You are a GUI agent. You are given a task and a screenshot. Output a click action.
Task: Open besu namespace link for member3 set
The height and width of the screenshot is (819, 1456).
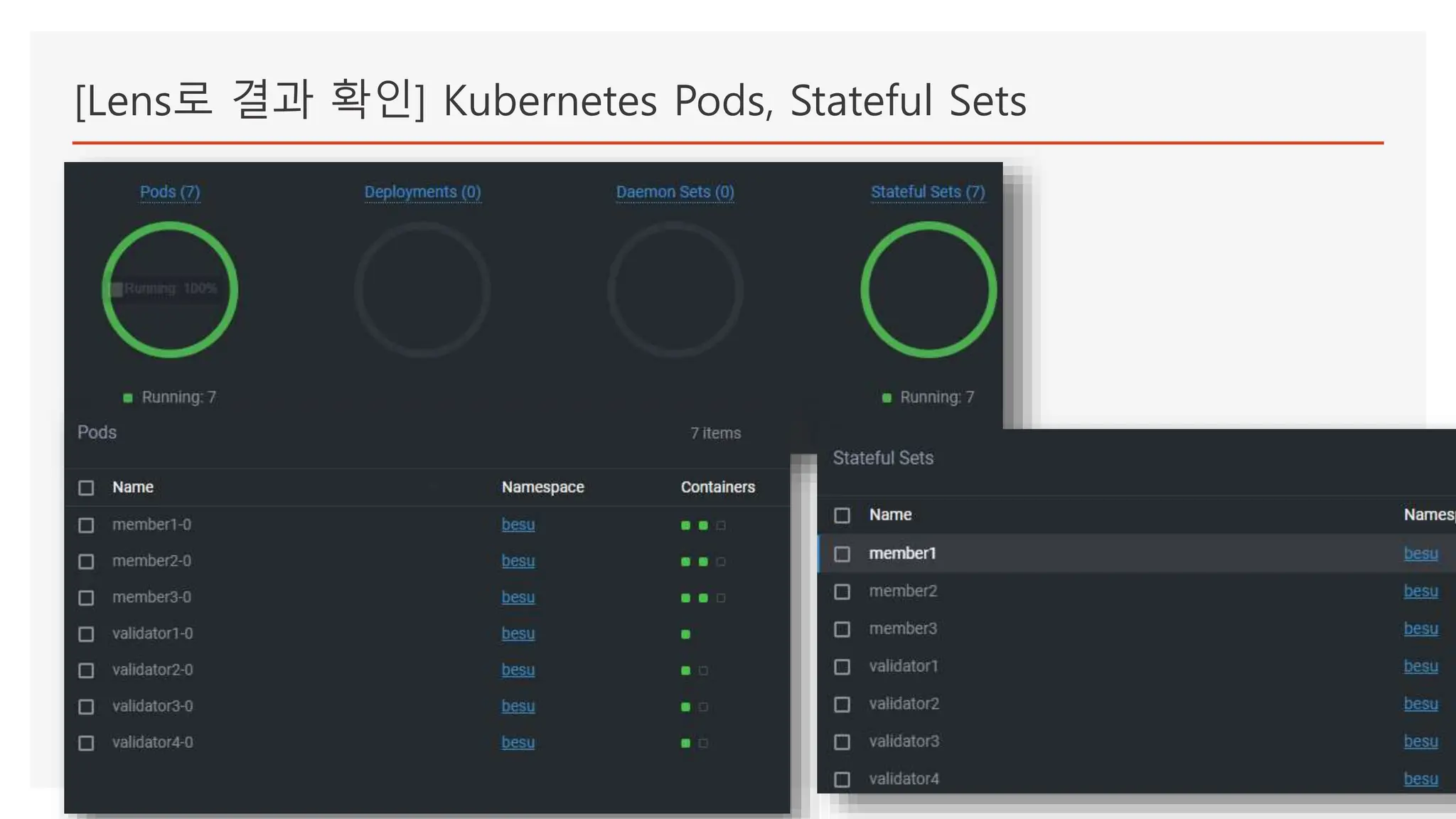pyautogui.click(x=1420, y=629)
